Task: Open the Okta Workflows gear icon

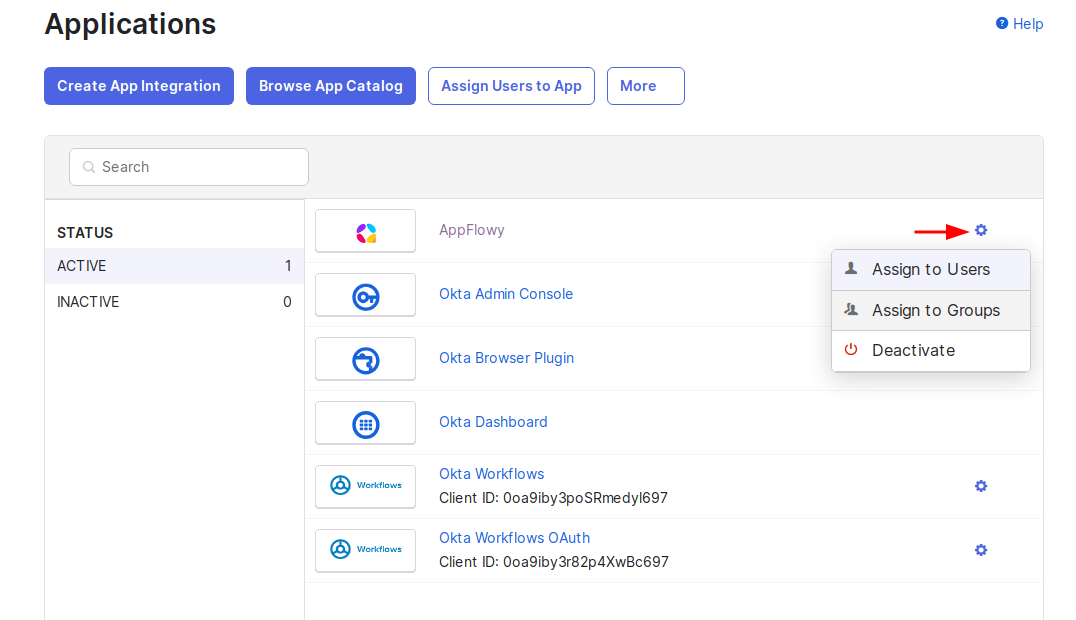Action: click(981, 486)
